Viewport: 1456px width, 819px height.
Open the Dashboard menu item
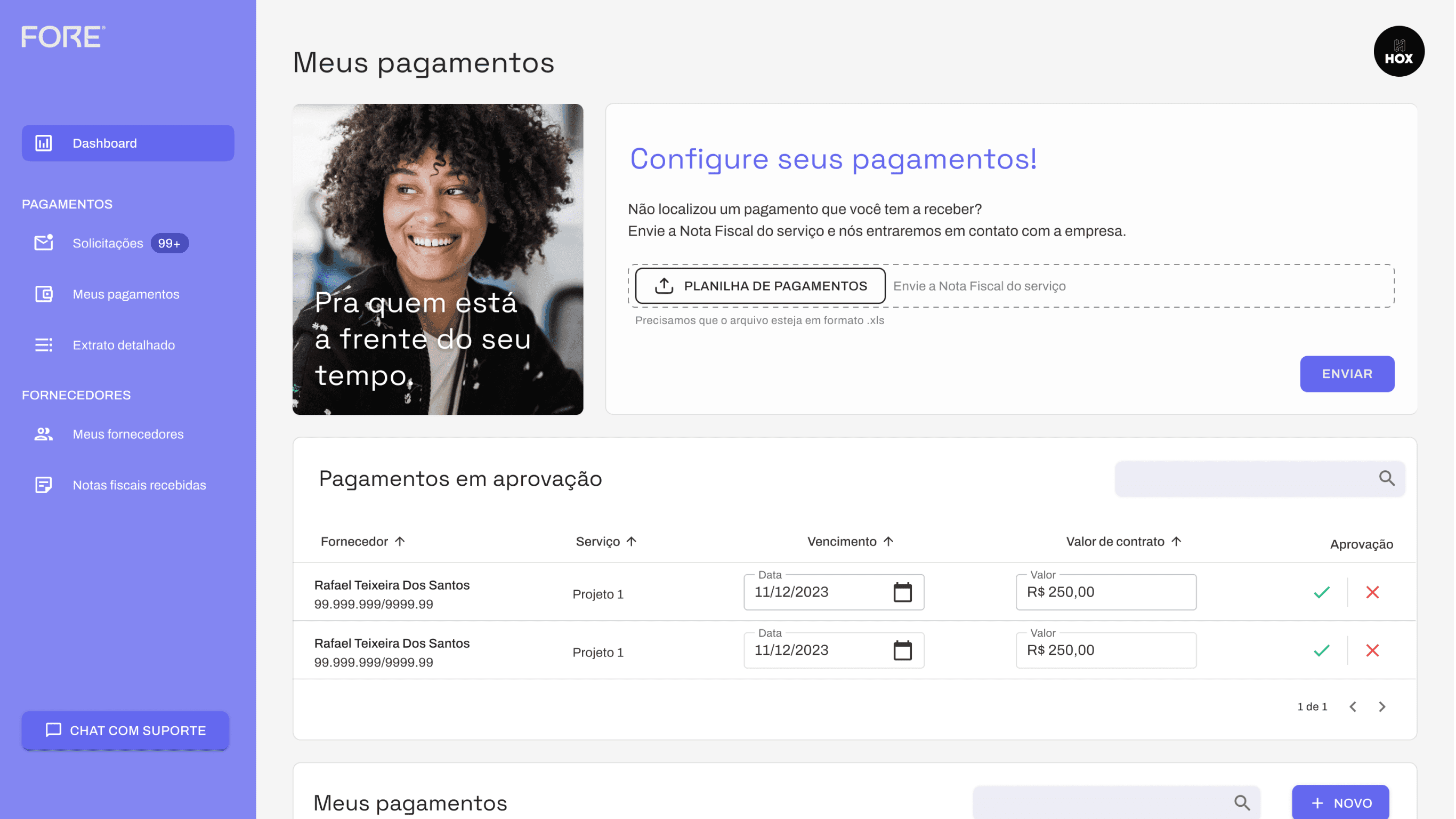click(128, 143)
